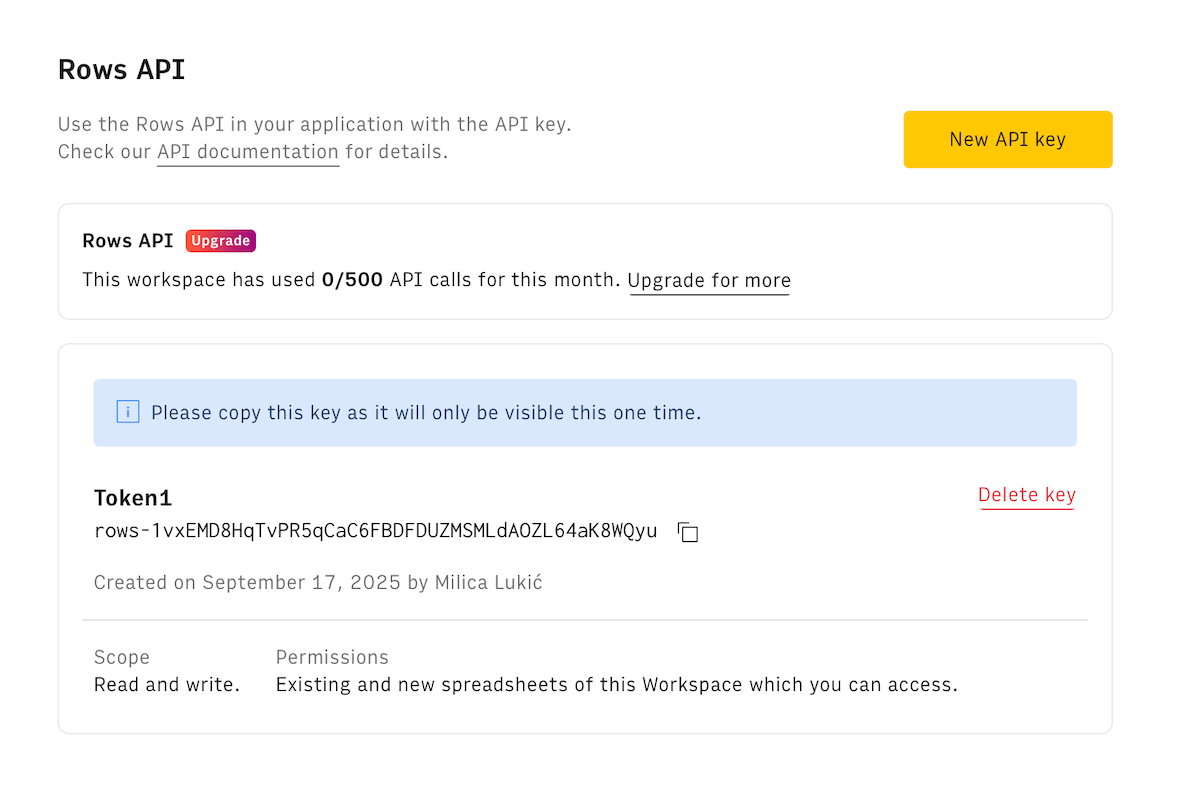
Task: Copy the Token1 API key via copy icon
Action: tap(688, 532)
